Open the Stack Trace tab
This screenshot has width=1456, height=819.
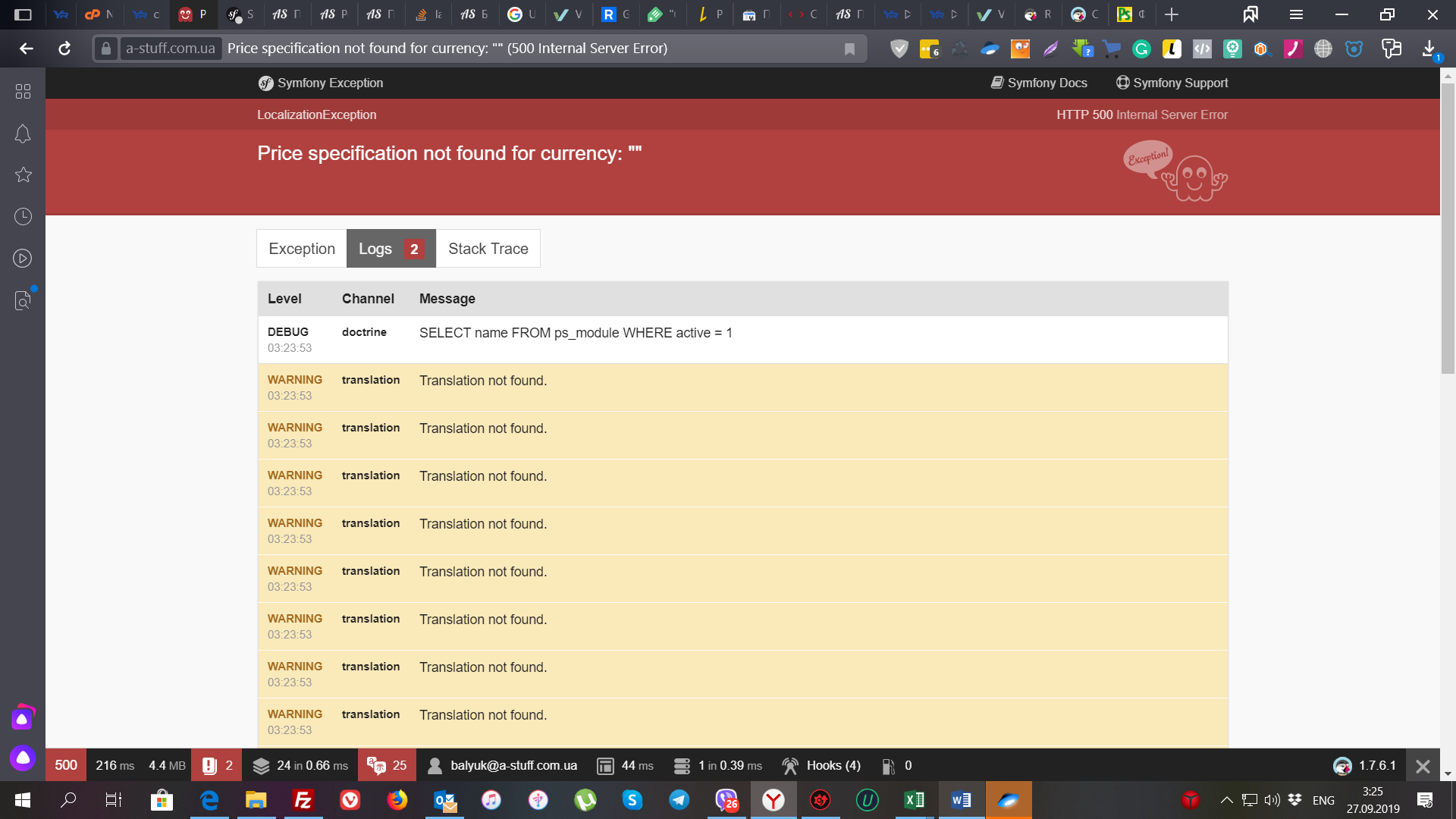click(x=488, y=248)
